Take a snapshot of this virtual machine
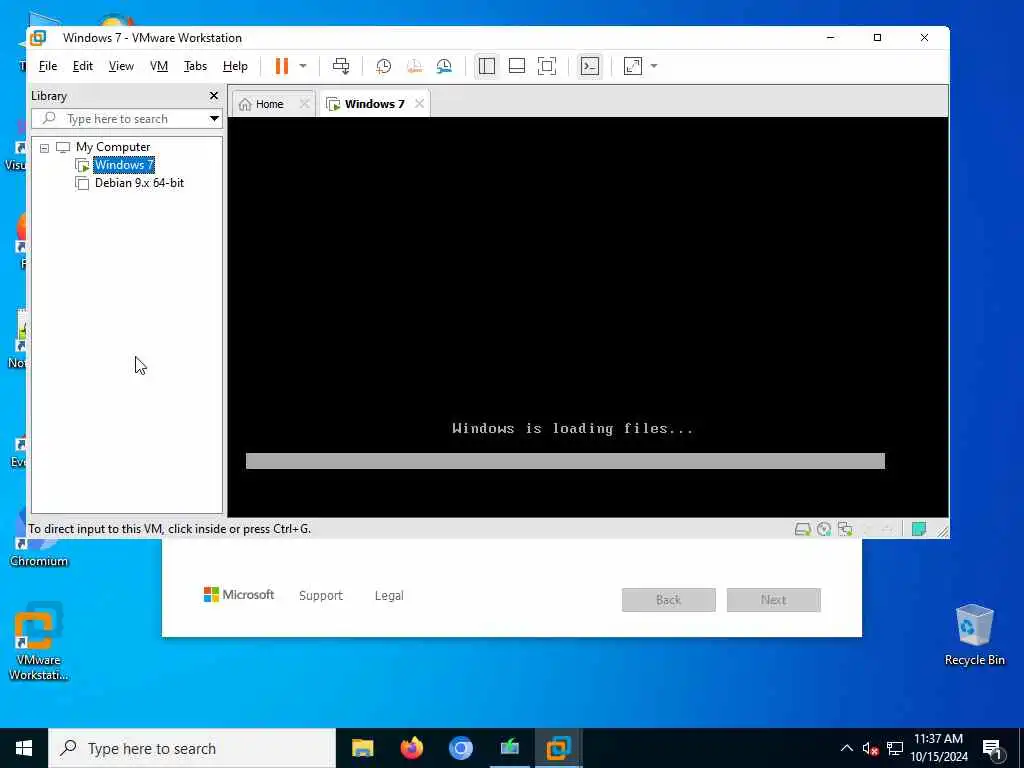This screenshot has width=1024, height=768. (x=383, y=66)
